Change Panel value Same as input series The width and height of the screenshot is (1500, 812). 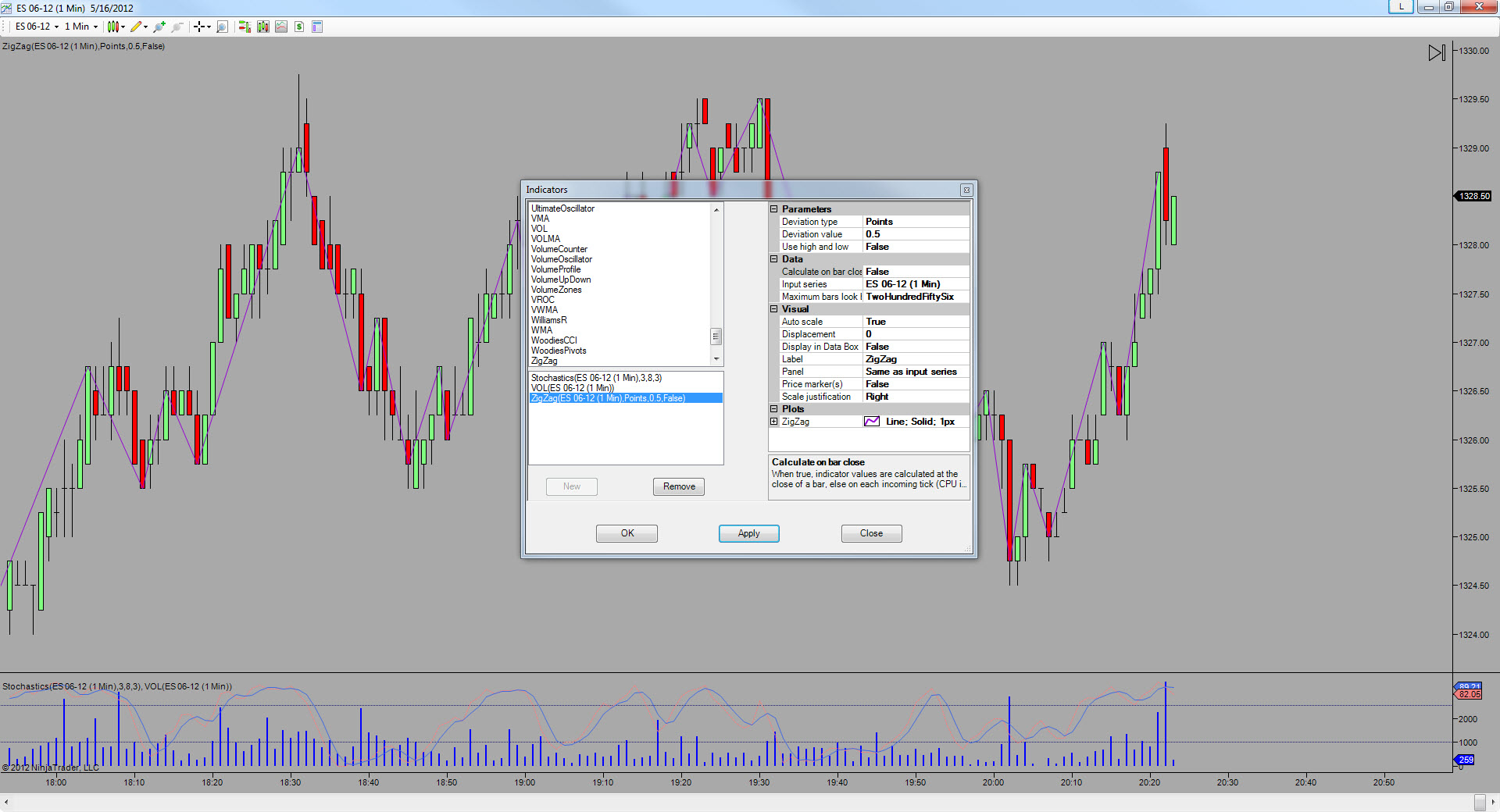coord(916,372)
